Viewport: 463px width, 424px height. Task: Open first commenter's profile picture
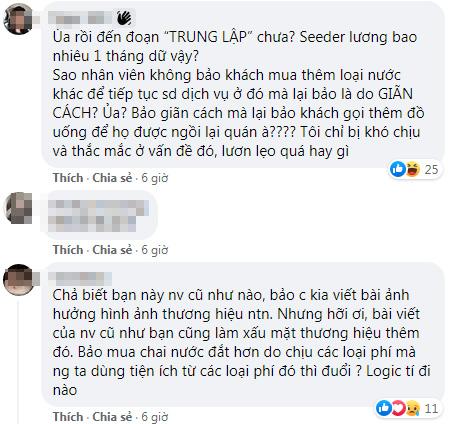[x=18, y=19]
